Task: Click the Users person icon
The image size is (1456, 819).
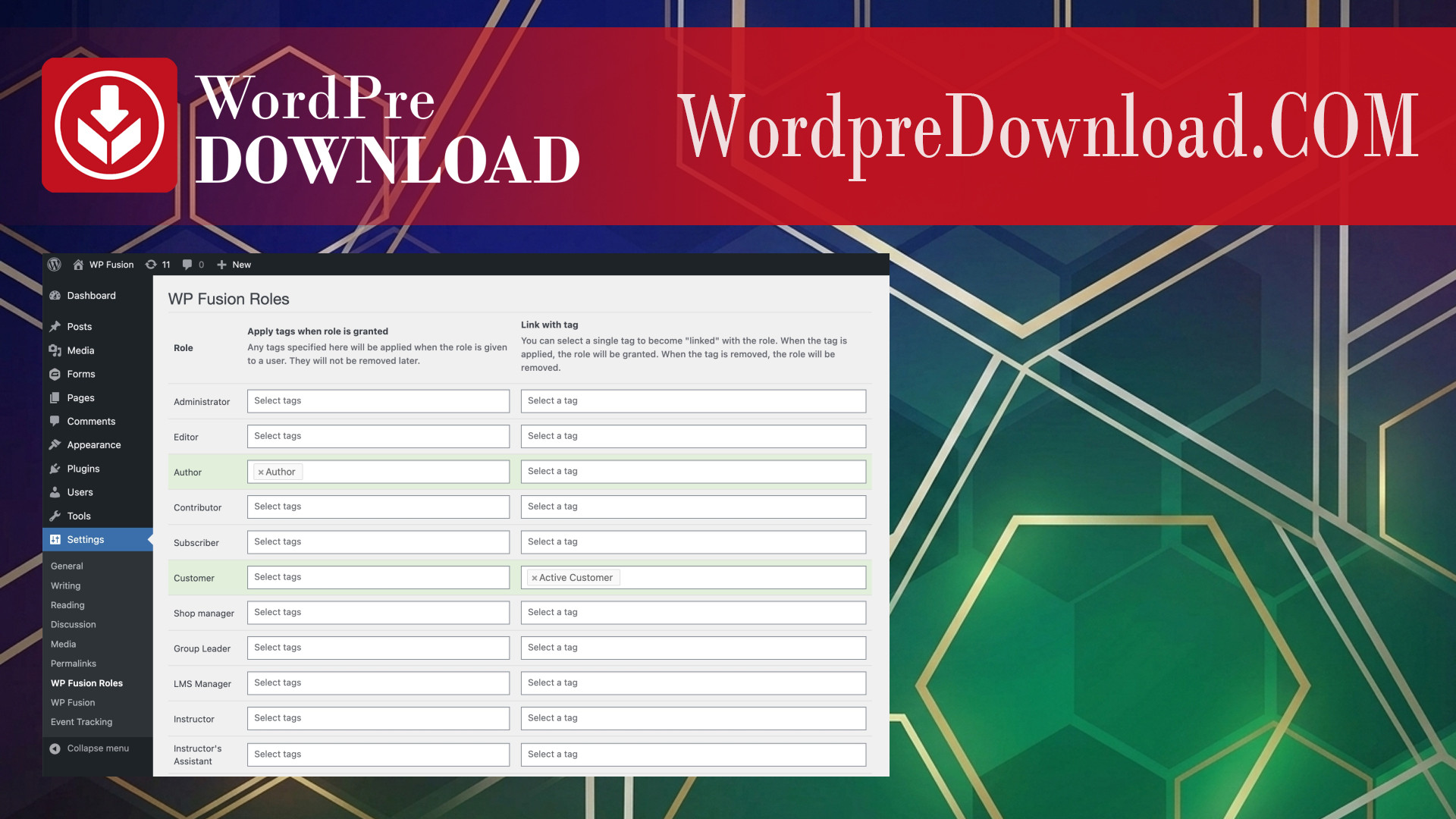Action: pyautogui.click(x=55, y=492)
